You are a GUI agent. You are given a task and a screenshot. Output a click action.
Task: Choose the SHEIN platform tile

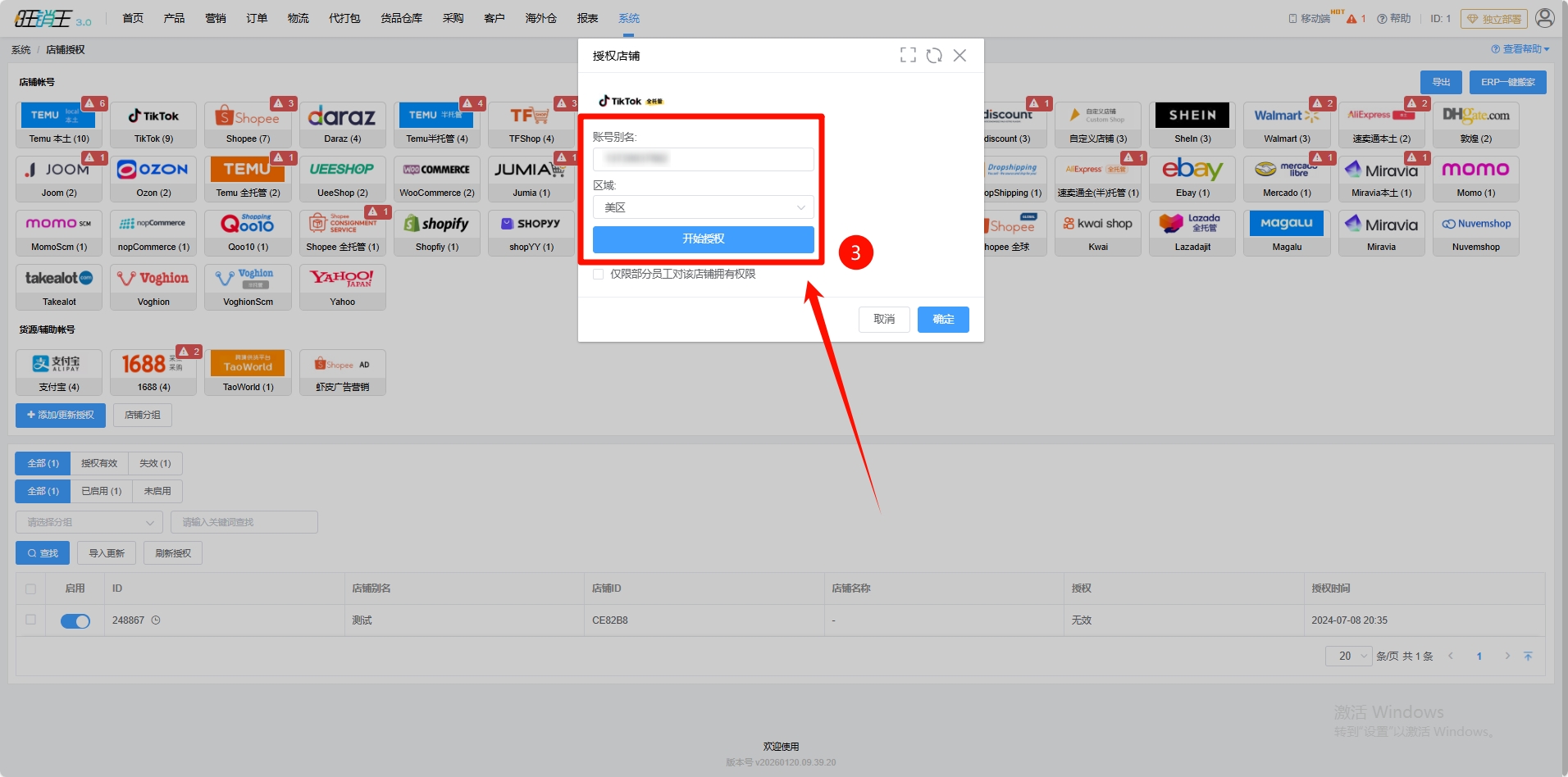coord(1192,125)
